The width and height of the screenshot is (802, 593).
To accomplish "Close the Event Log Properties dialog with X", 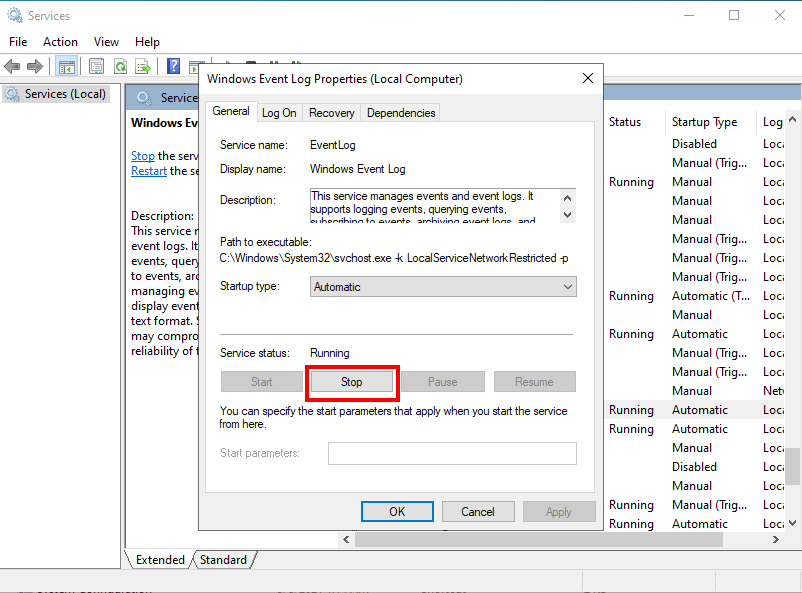I will 588,78.
